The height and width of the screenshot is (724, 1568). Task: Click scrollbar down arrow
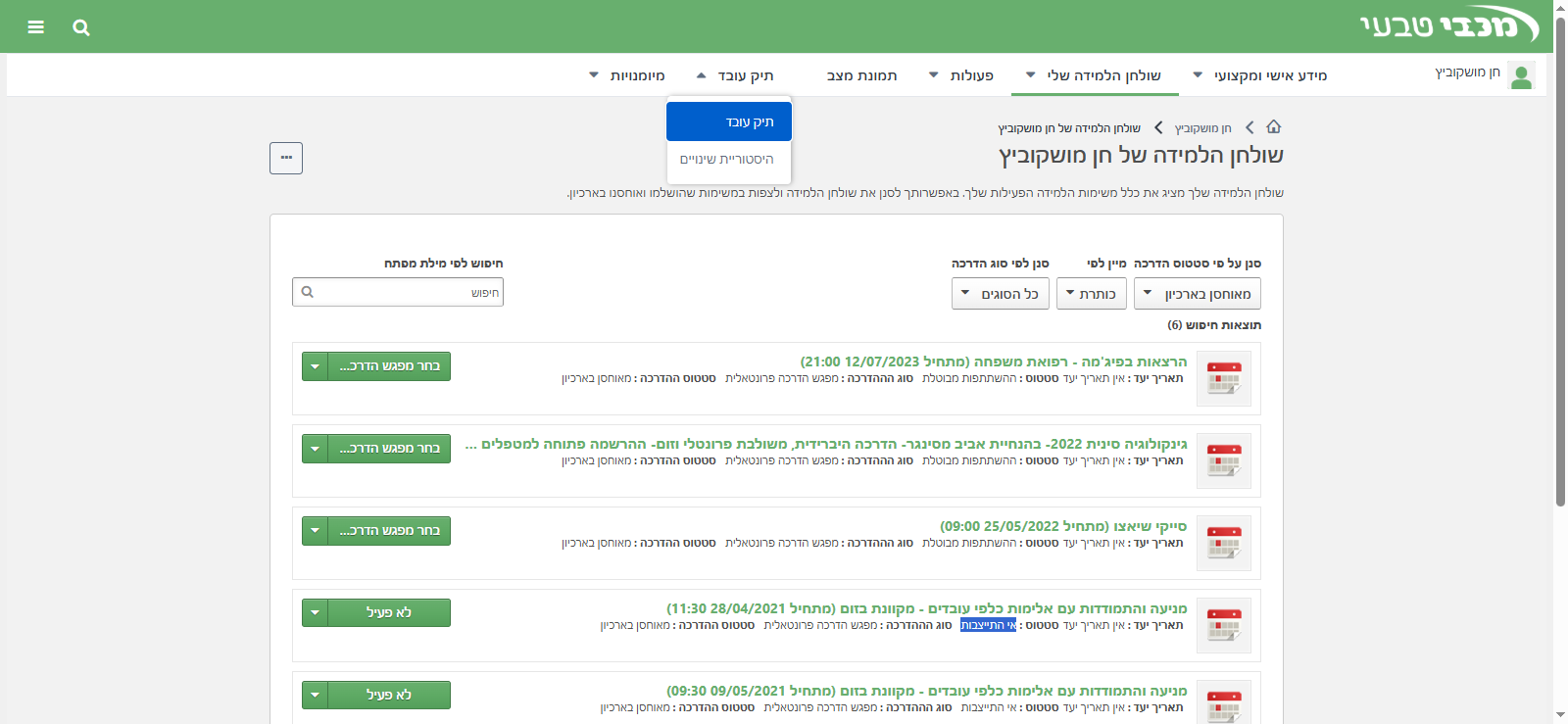pos(1560,715)
